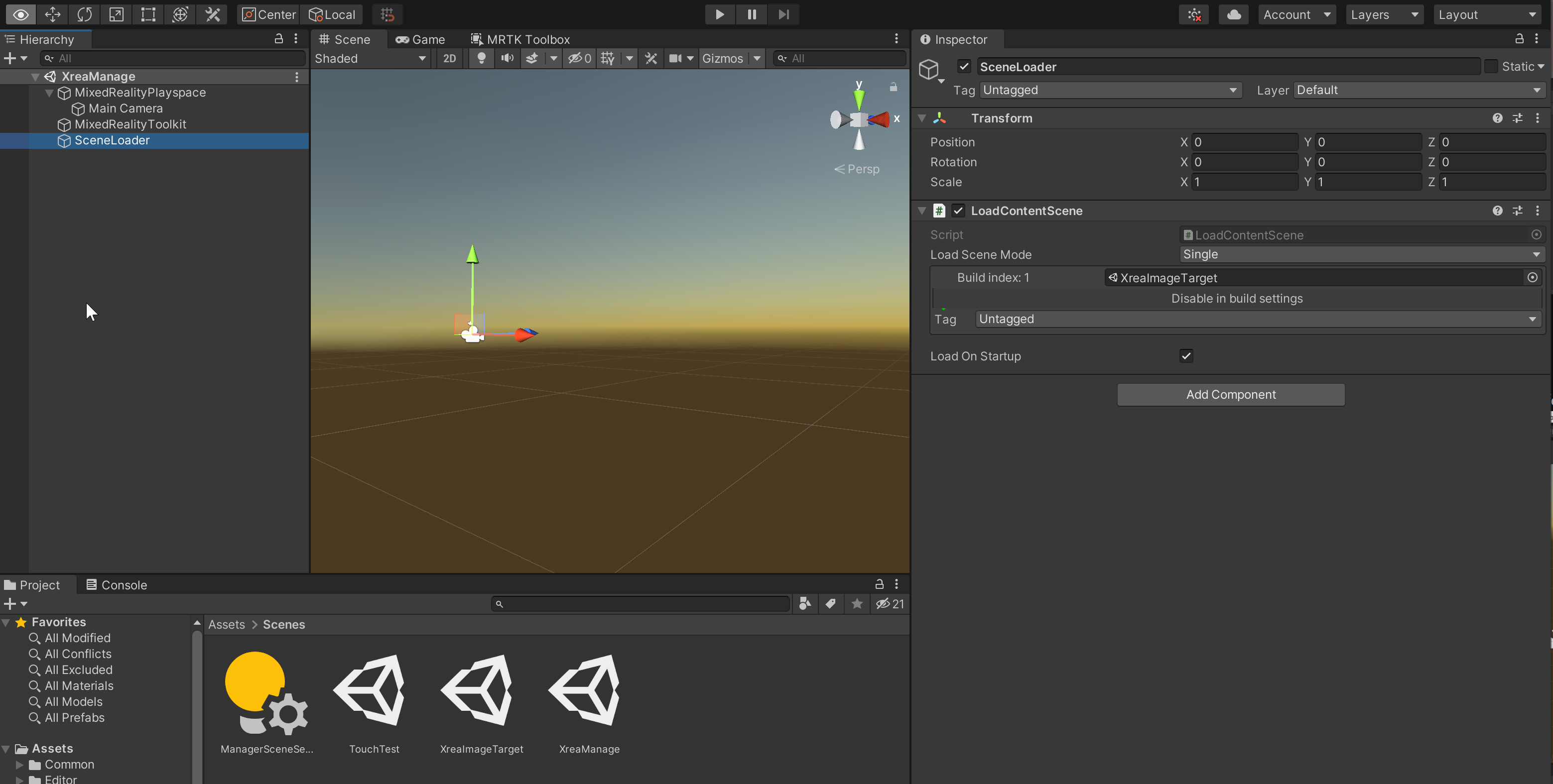This screenshot has width=1553, height=784.
Task: Select the SceneLoader object in Hierarchy
Action: pyautogui.click(x=112, y=140)
